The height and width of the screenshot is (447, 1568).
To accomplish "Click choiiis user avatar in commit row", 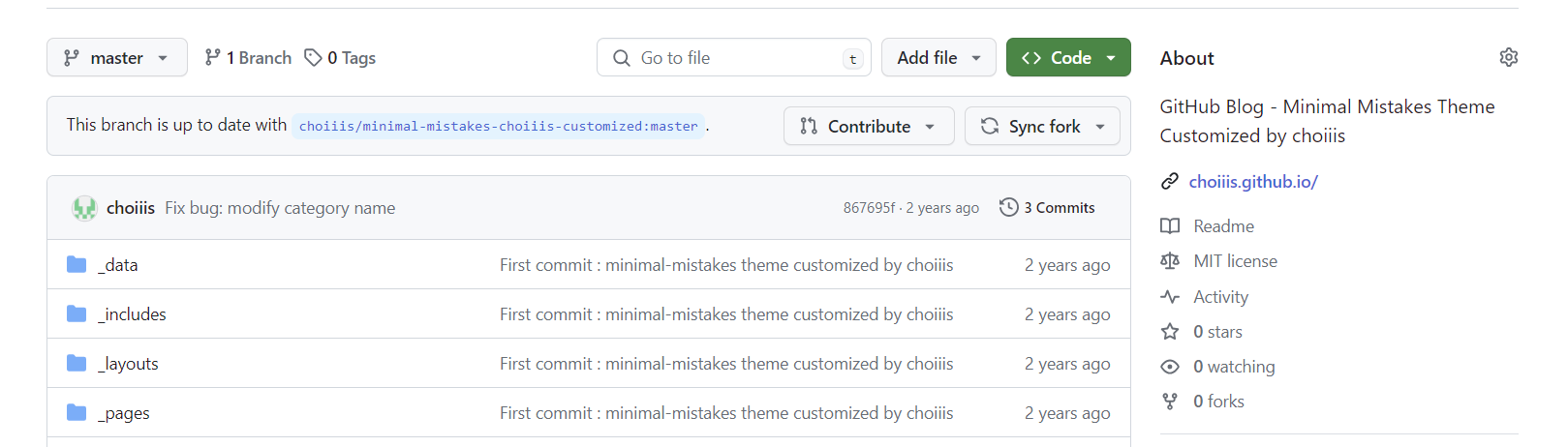I will coord(84,208).
